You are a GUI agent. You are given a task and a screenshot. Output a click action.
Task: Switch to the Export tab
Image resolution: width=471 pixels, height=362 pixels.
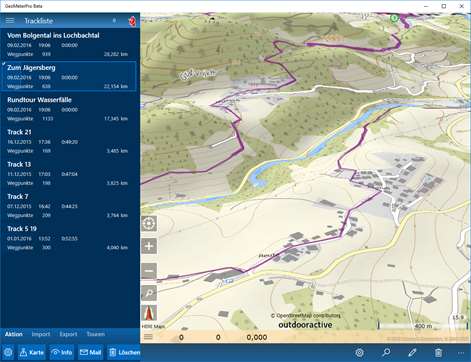pyautogui.click(x=68, y=334)
